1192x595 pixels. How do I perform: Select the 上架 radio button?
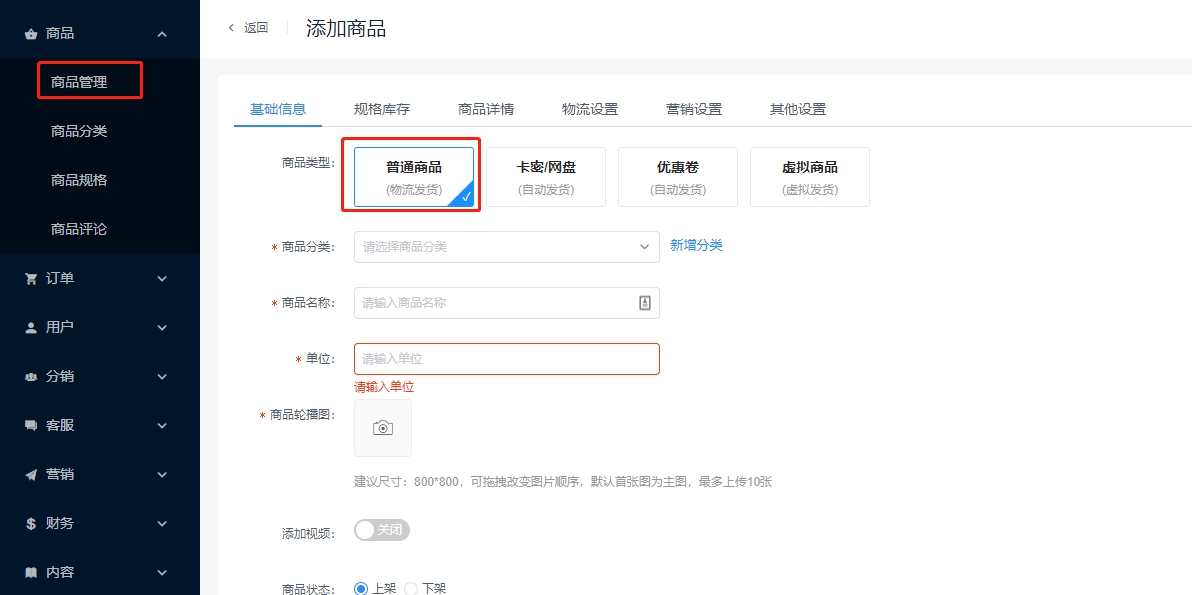coord(361,589)
